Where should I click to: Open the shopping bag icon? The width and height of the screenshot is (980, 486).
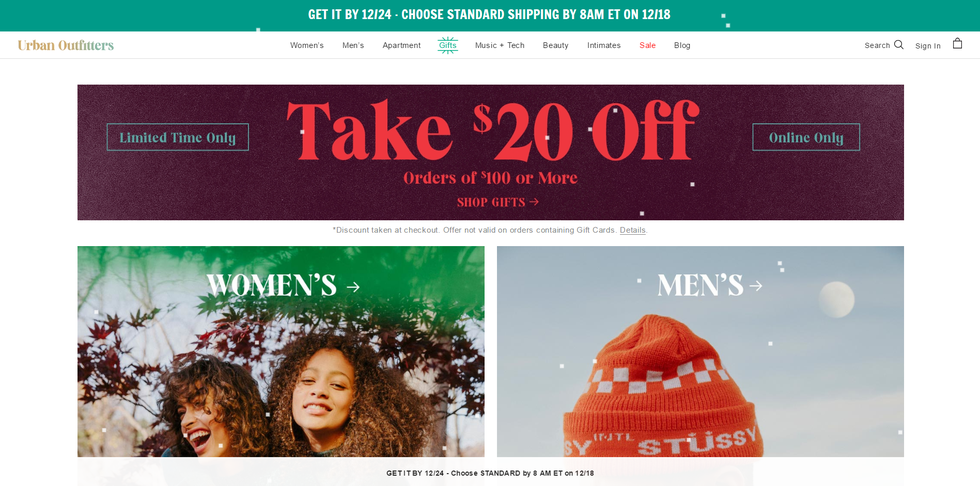pos(957,44)
